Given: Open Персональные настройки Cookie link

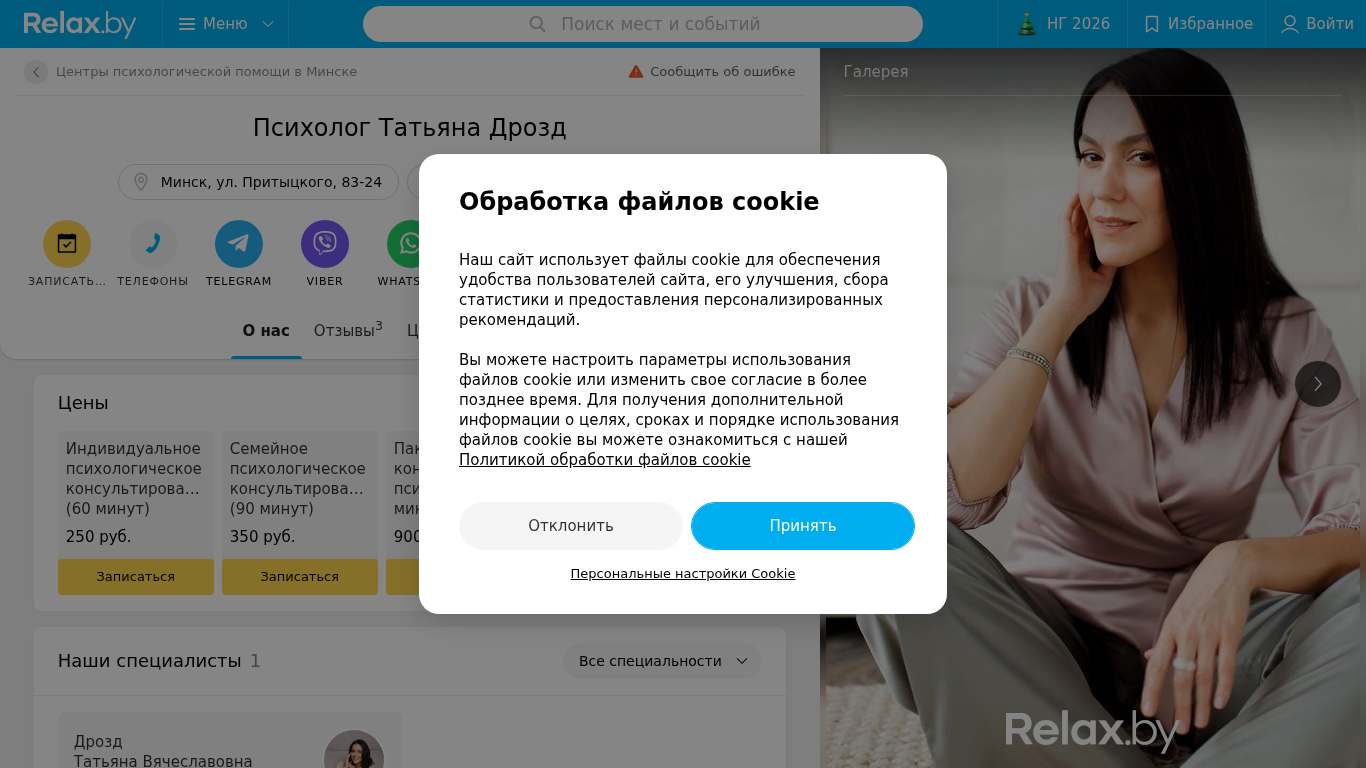Looking at the screenshot, I should [683, 574].
